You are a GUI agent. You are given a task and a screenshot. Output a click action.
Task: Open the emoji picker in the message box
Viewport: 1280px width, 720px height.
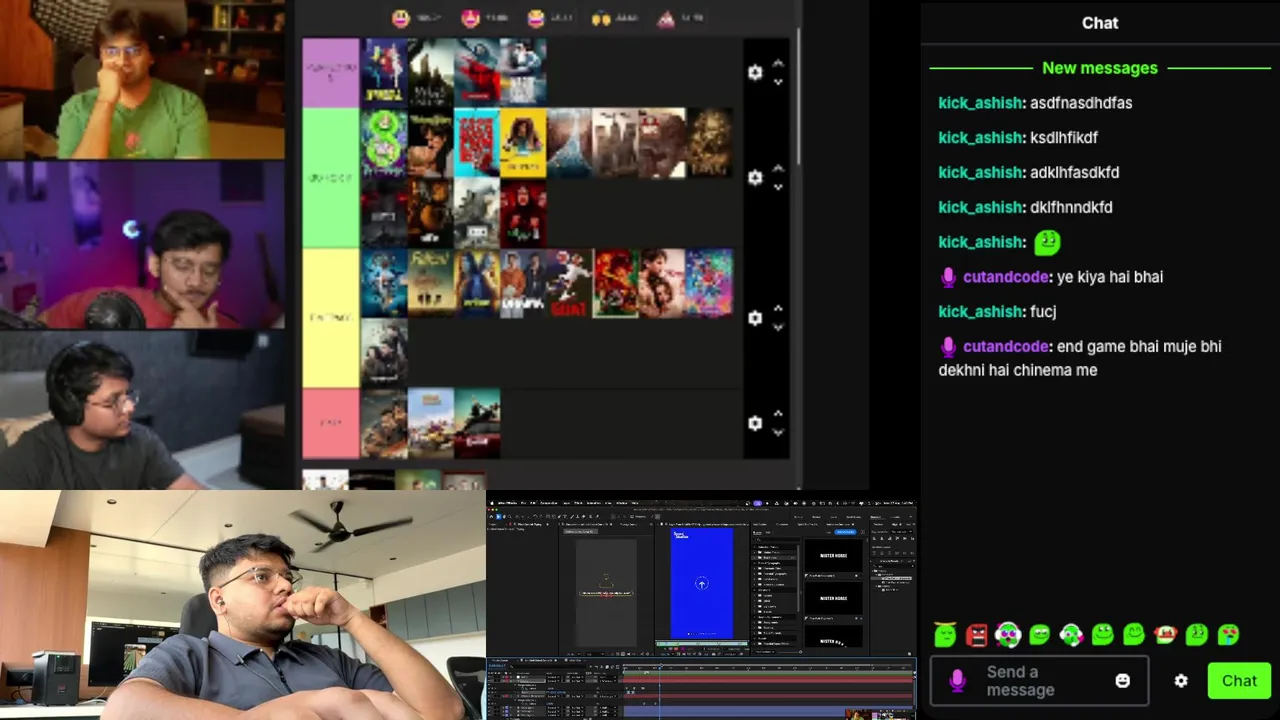click(x=1123, y=681)
